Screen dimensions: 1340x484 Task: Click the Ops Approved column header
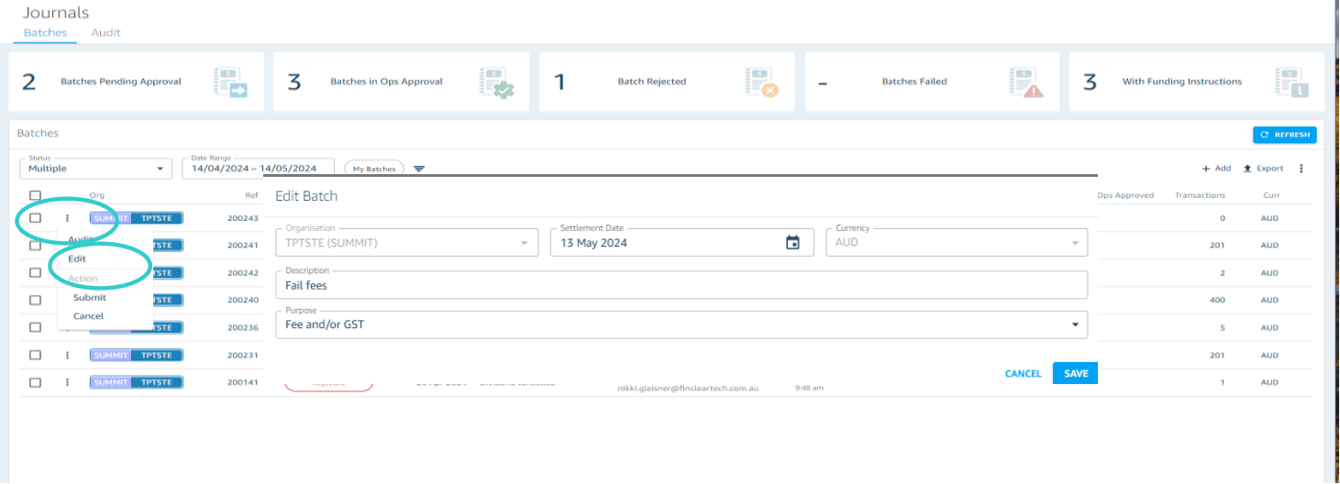tap(1126, 196)
